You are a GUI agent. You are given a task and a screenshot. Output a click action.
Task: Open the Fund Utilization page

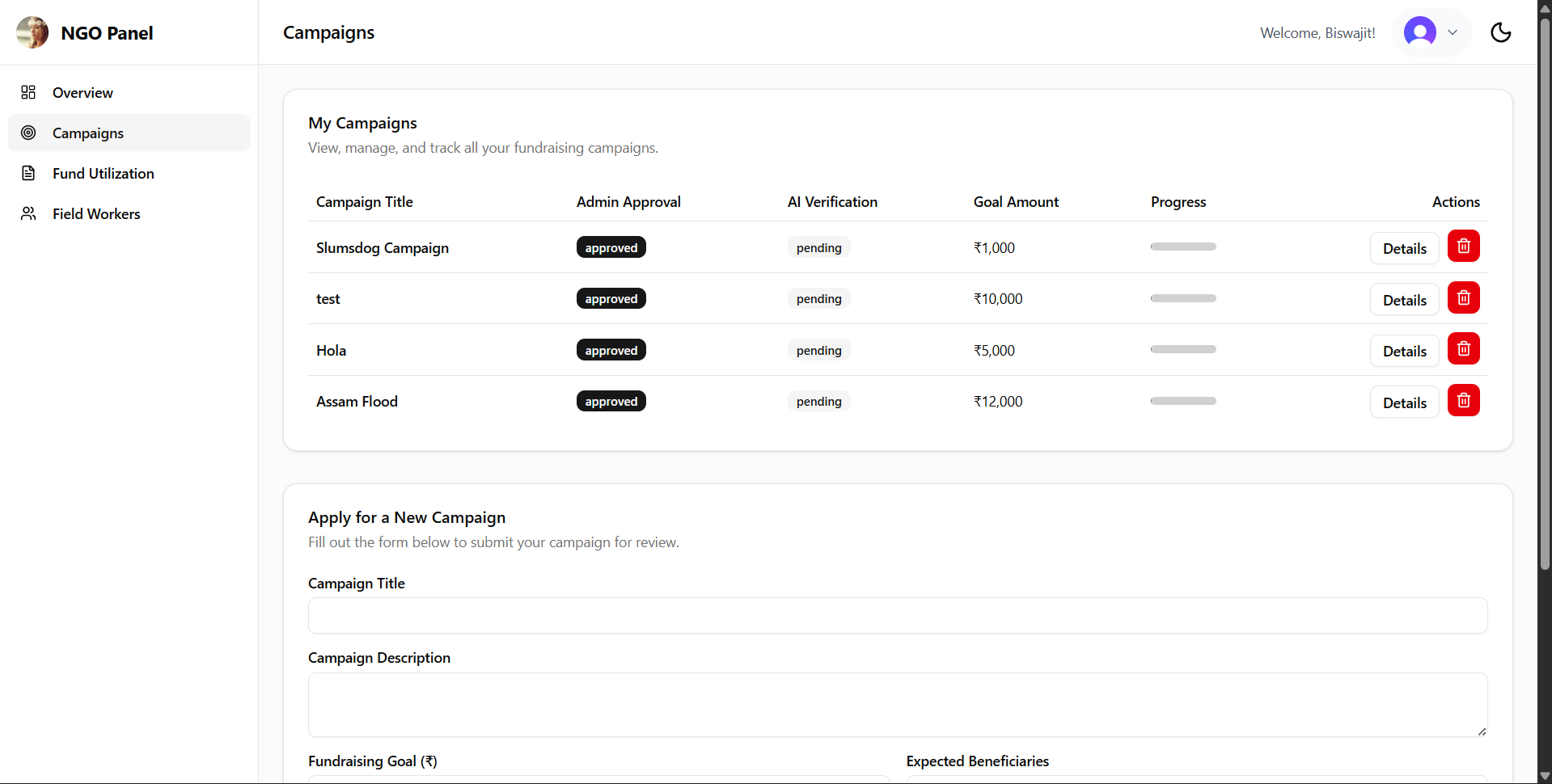[103, 174]
